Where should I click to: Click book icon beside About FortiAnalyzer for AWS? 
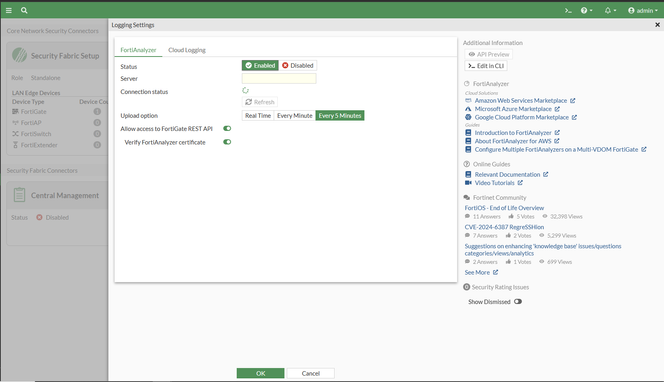pyautogui.click(x=468, y=141)
